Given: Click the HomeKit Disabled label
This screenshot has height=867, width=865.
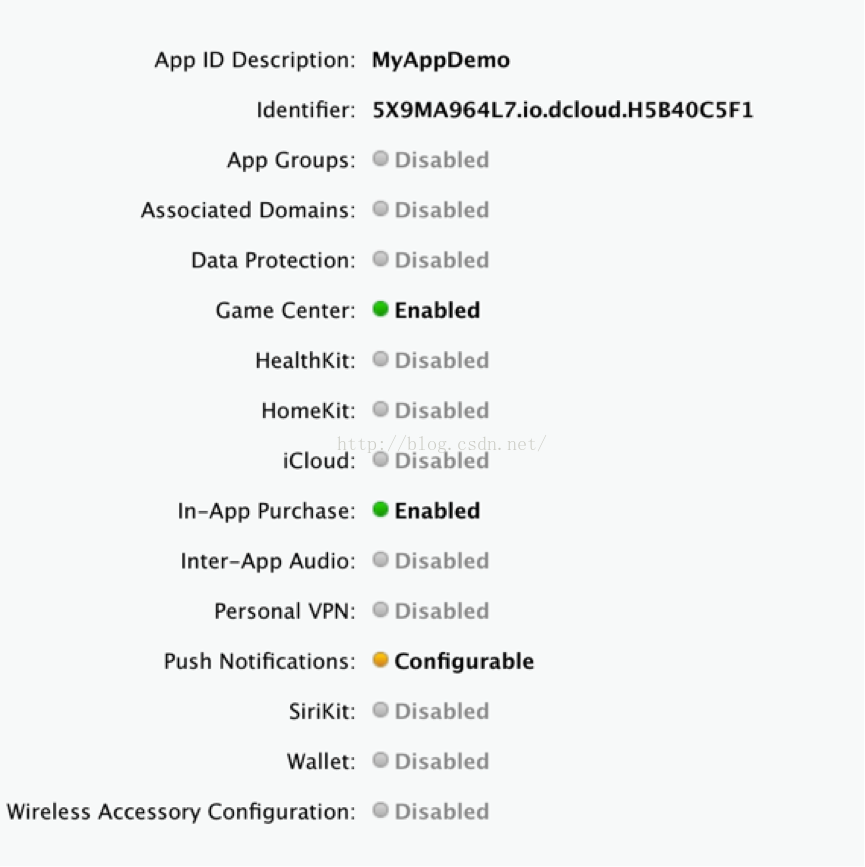Looking at the screenshot, I should [x=442, y=411].
